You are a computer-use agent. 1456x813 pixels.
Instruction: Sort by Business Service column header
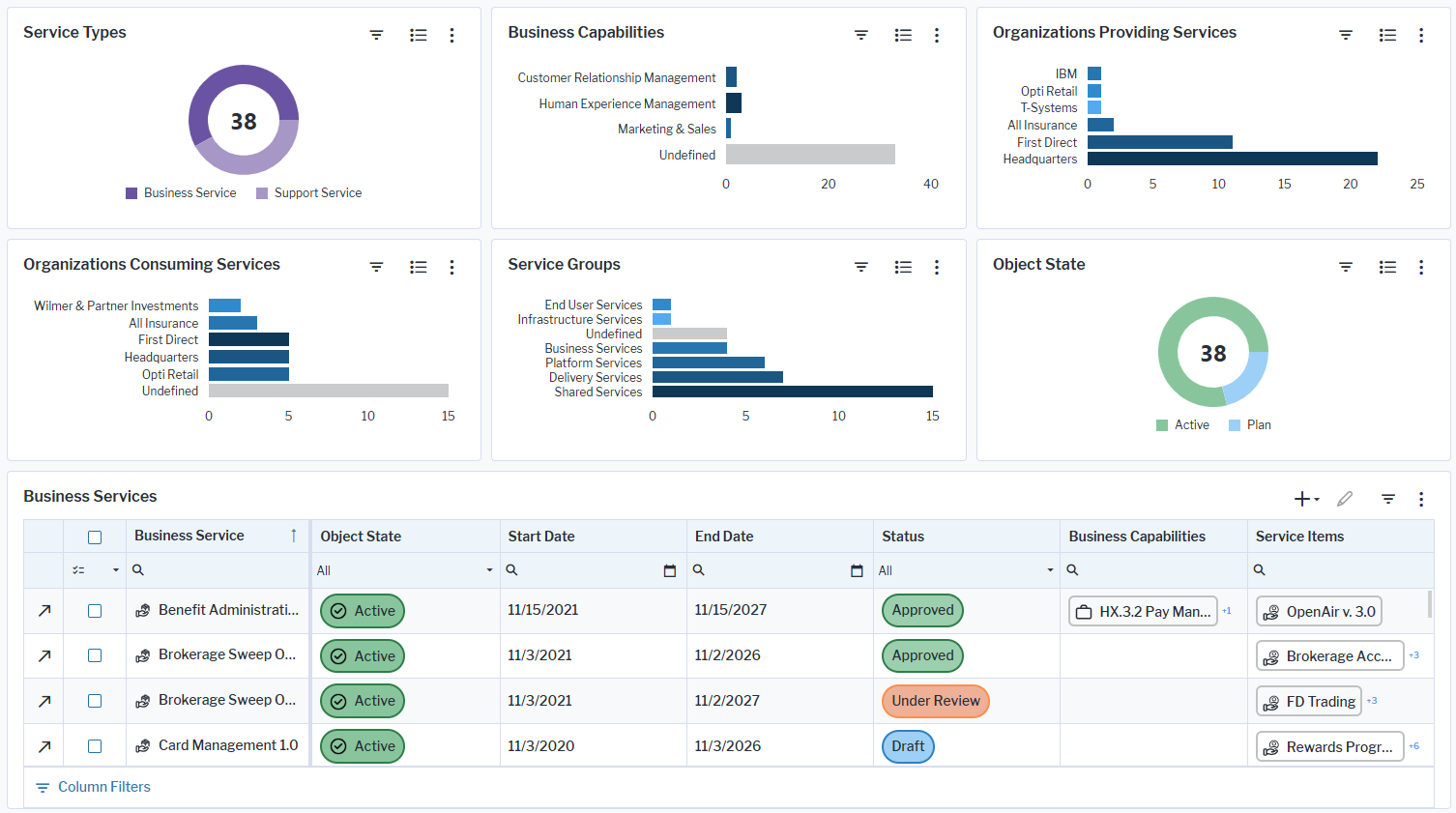189,536
